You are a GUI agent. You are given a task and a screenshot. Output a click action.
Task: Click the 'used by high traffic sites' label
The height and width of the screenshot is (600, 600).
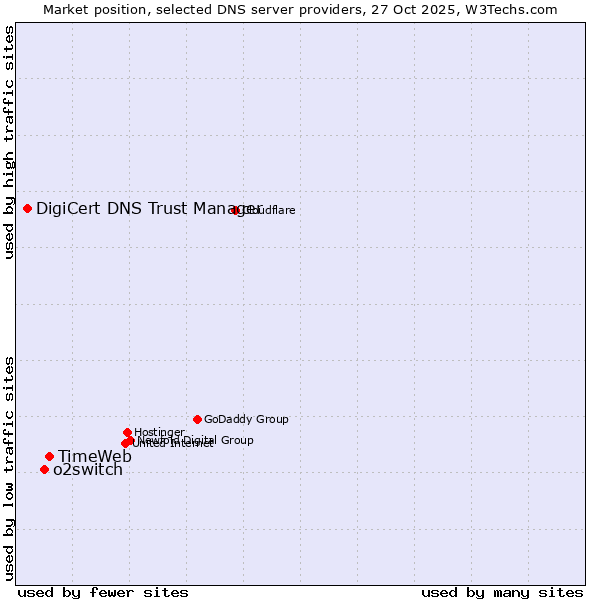click(x=9, y=142)
